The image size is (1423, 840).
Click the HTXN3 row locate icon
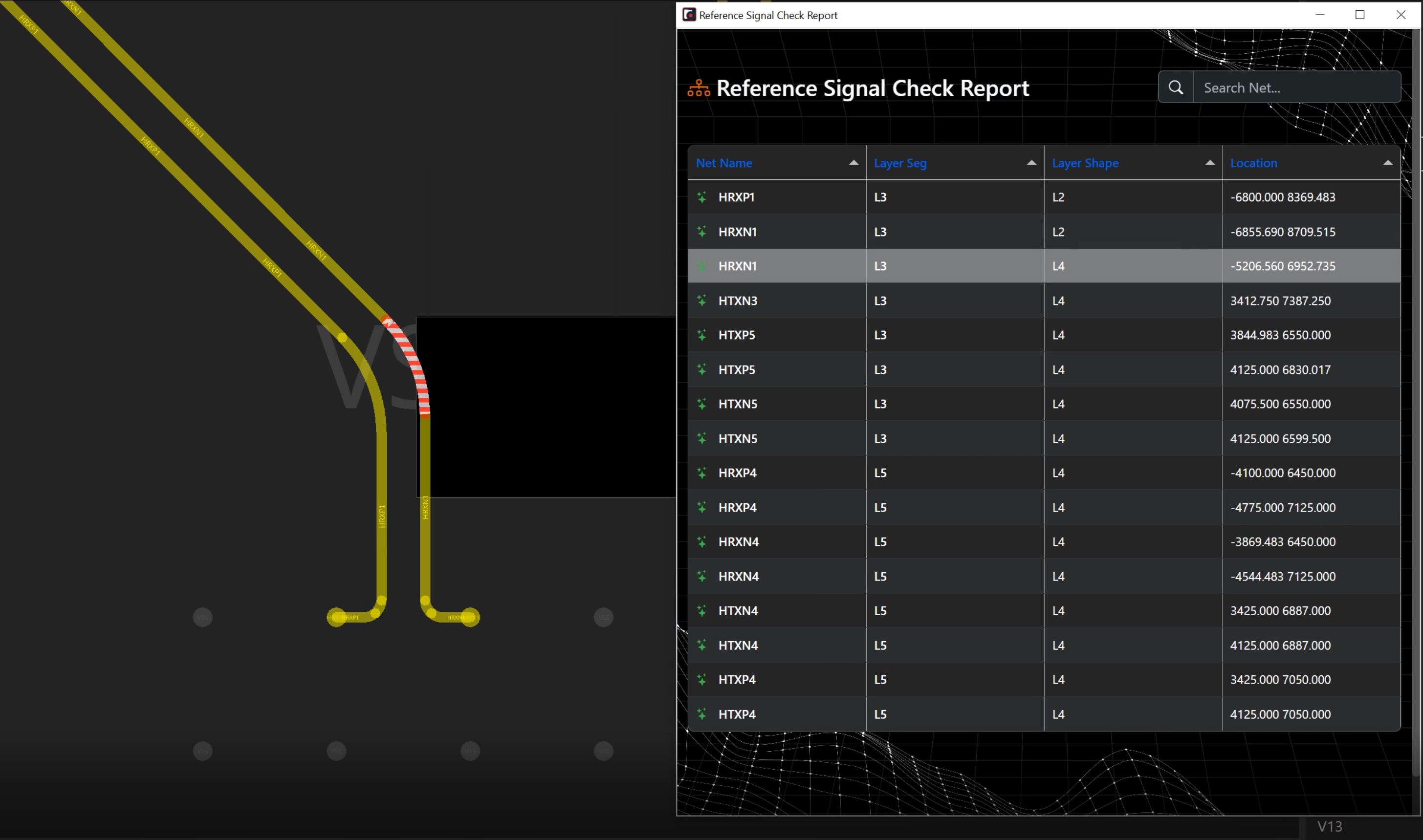coord(702,301)
